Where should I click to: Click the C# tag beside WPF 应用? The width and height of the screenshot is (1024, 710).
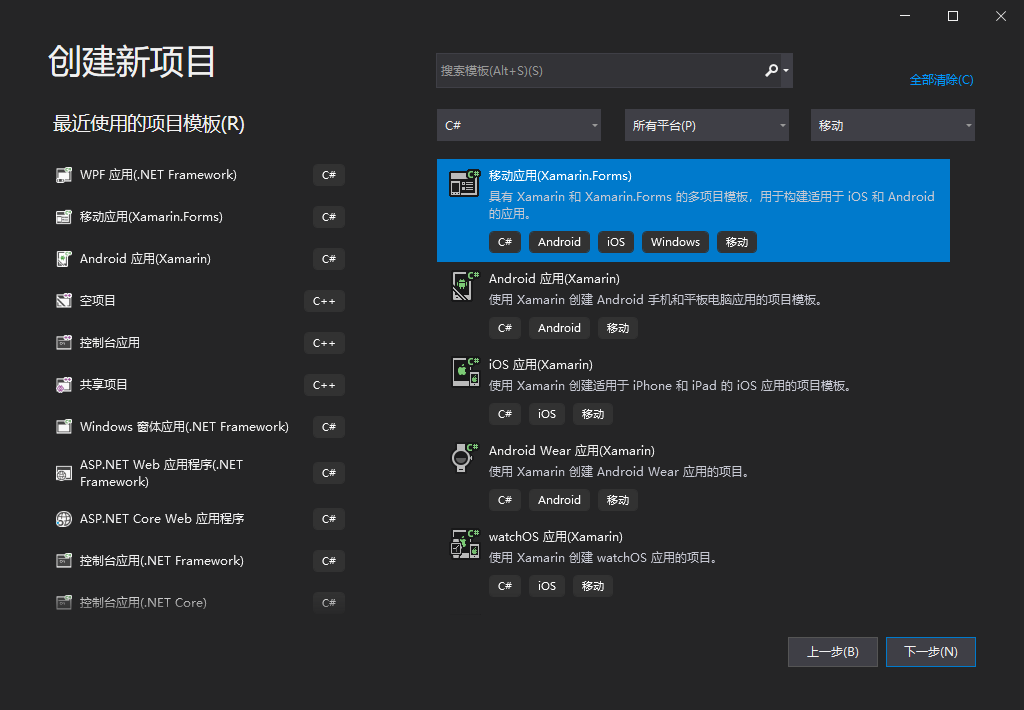point(328,175)
